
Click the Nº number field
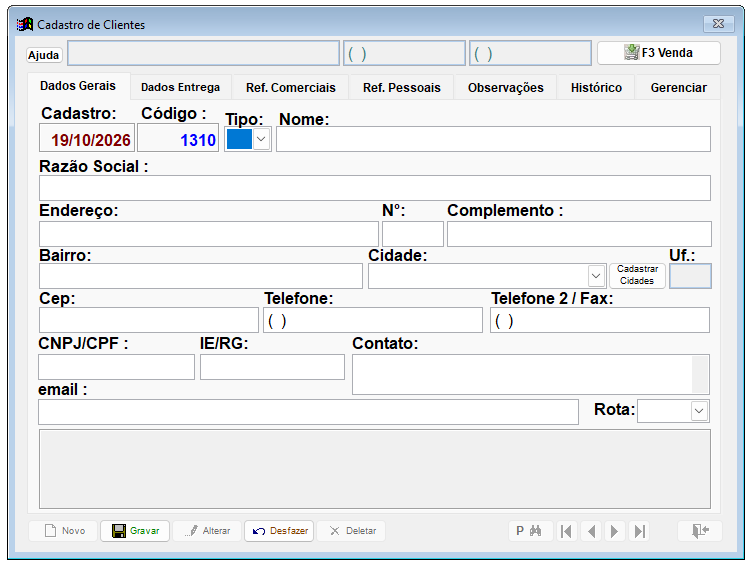(x=413, y=234)
